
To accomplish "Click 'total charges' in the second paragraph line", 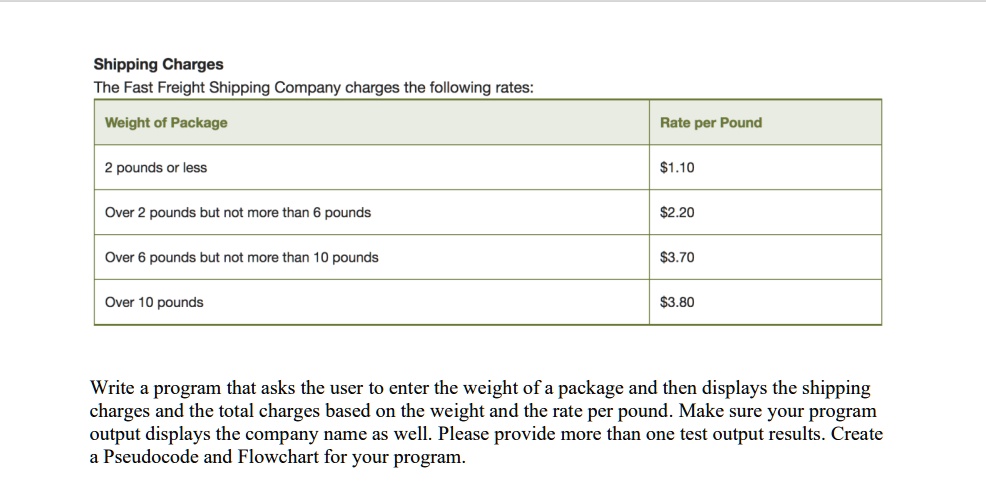I will click(x=269, y=411).
